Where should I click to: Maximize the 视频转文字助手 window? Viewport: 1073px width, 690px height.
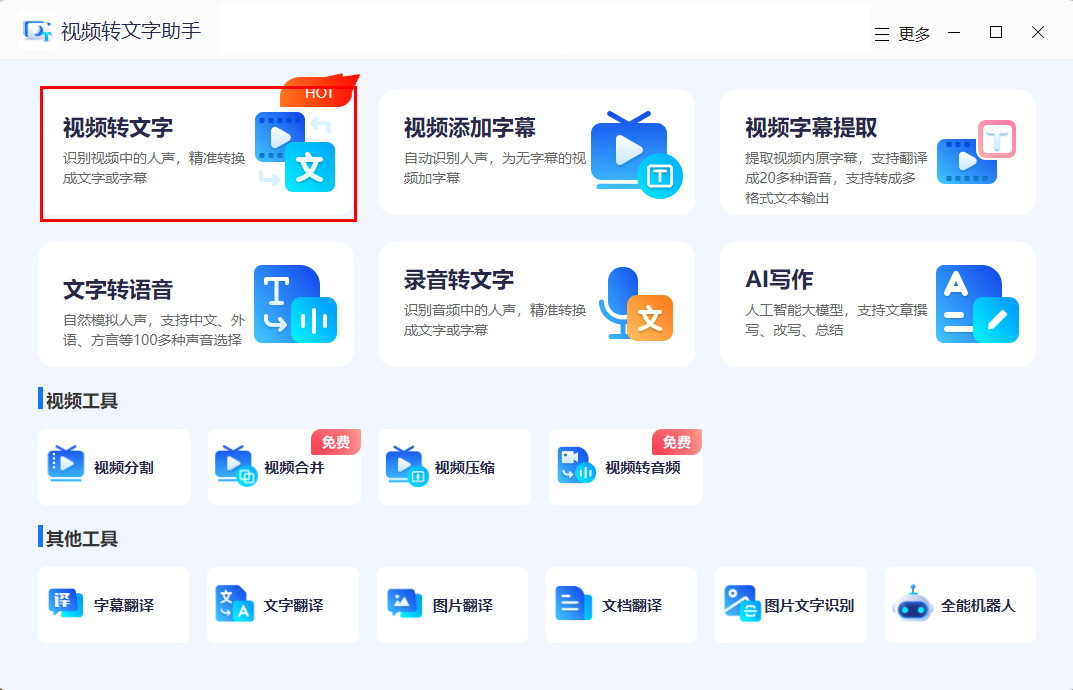[x=996, y=32]
